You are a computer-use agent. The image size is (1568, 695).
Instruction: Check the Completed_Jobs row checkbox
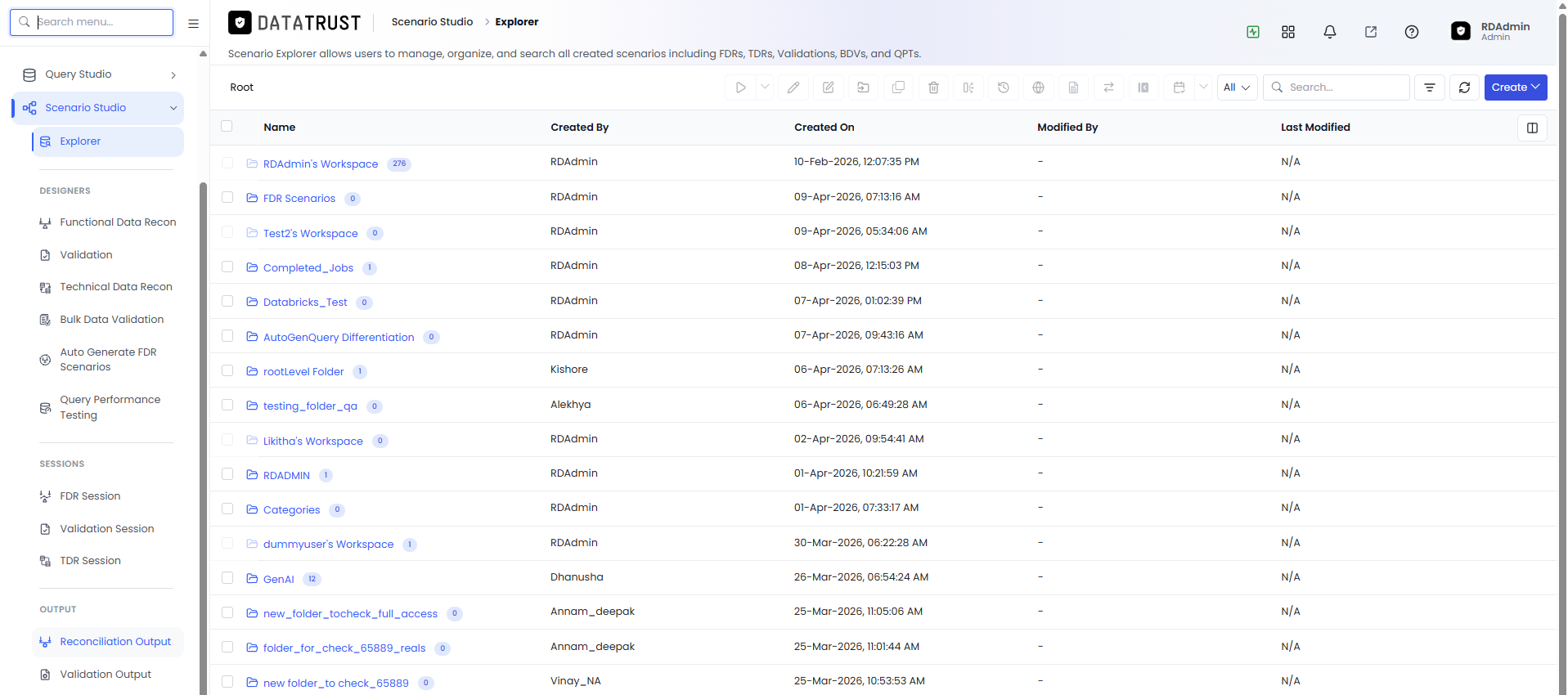point(227,267)
